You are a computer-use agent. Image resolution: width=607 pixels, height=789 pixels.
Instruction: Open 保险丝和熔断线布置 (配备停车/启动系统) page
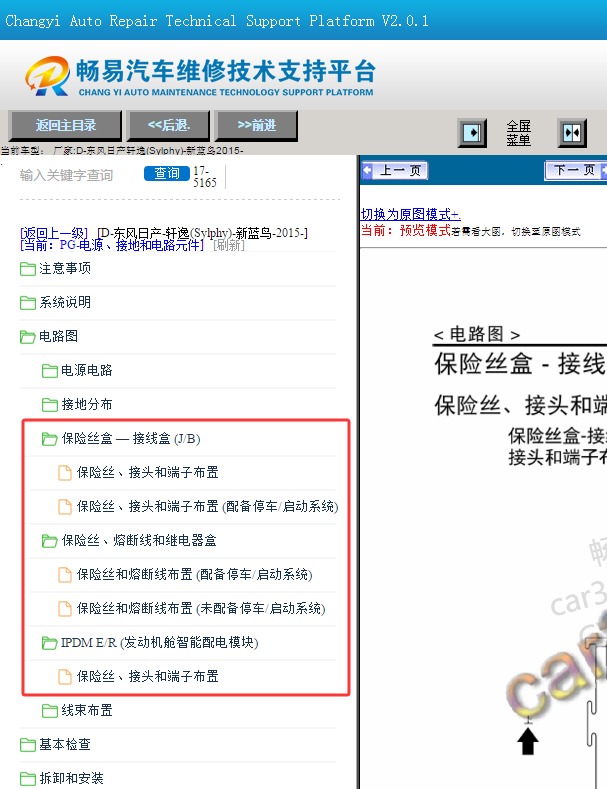(194, 574)
